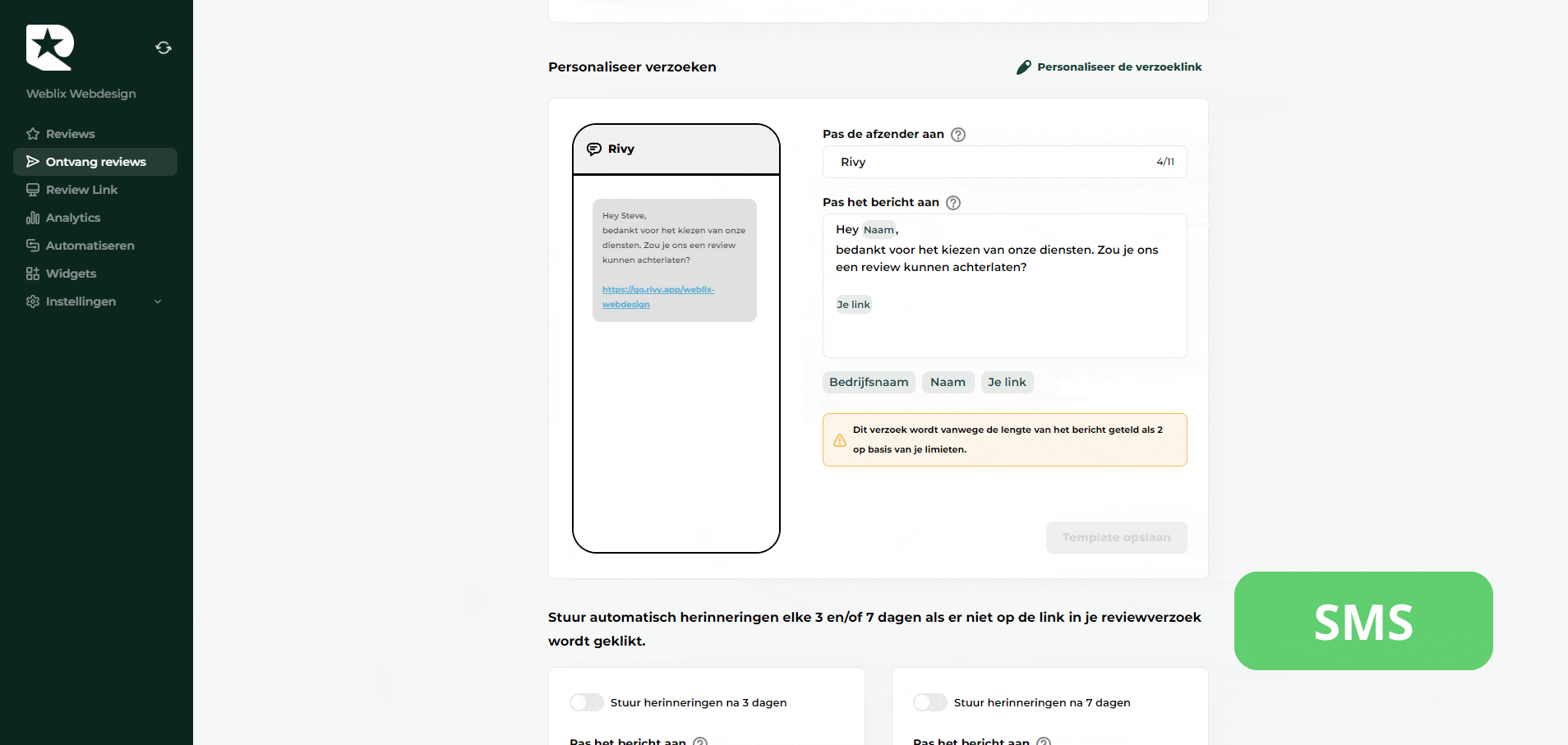Click the refresh sync icon in sidebar
Image resolution: width=1568 pixels, height=745 pixels.
(x=164, y=48)
